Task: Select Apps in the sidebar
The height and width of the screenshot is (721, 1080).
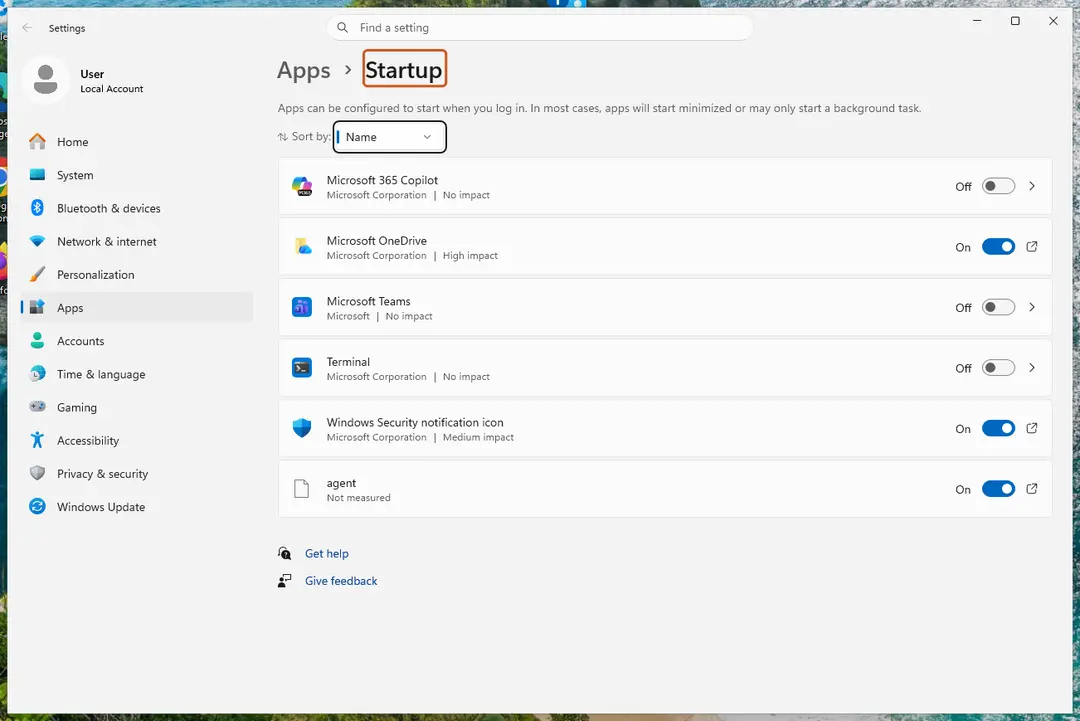Action: [x=136, y=307]
